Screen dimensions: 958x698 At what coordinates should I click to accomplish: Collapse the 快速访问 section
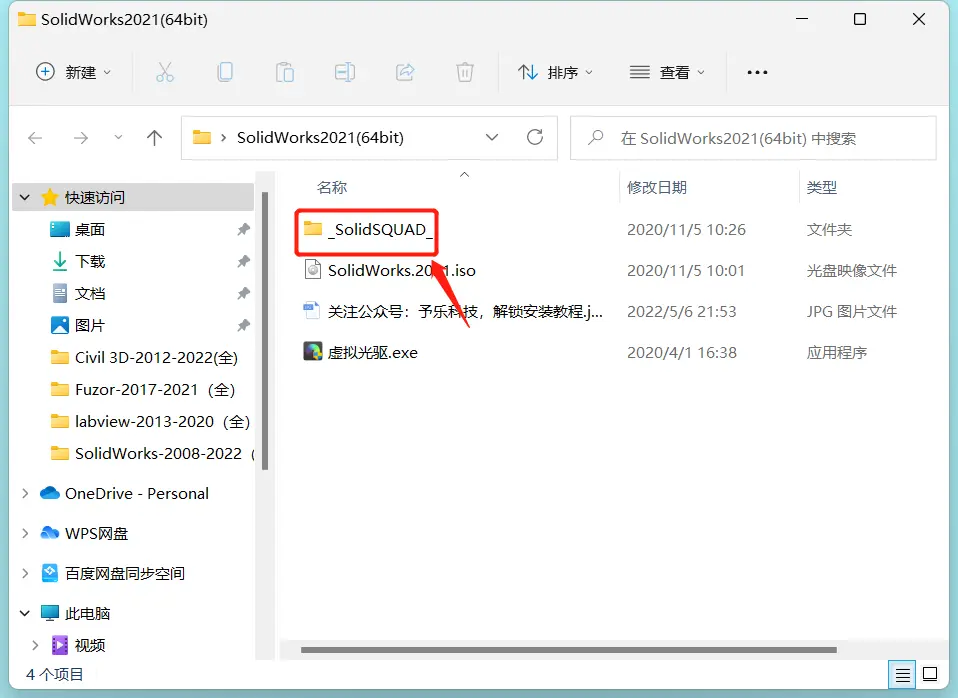coord(24,197)
